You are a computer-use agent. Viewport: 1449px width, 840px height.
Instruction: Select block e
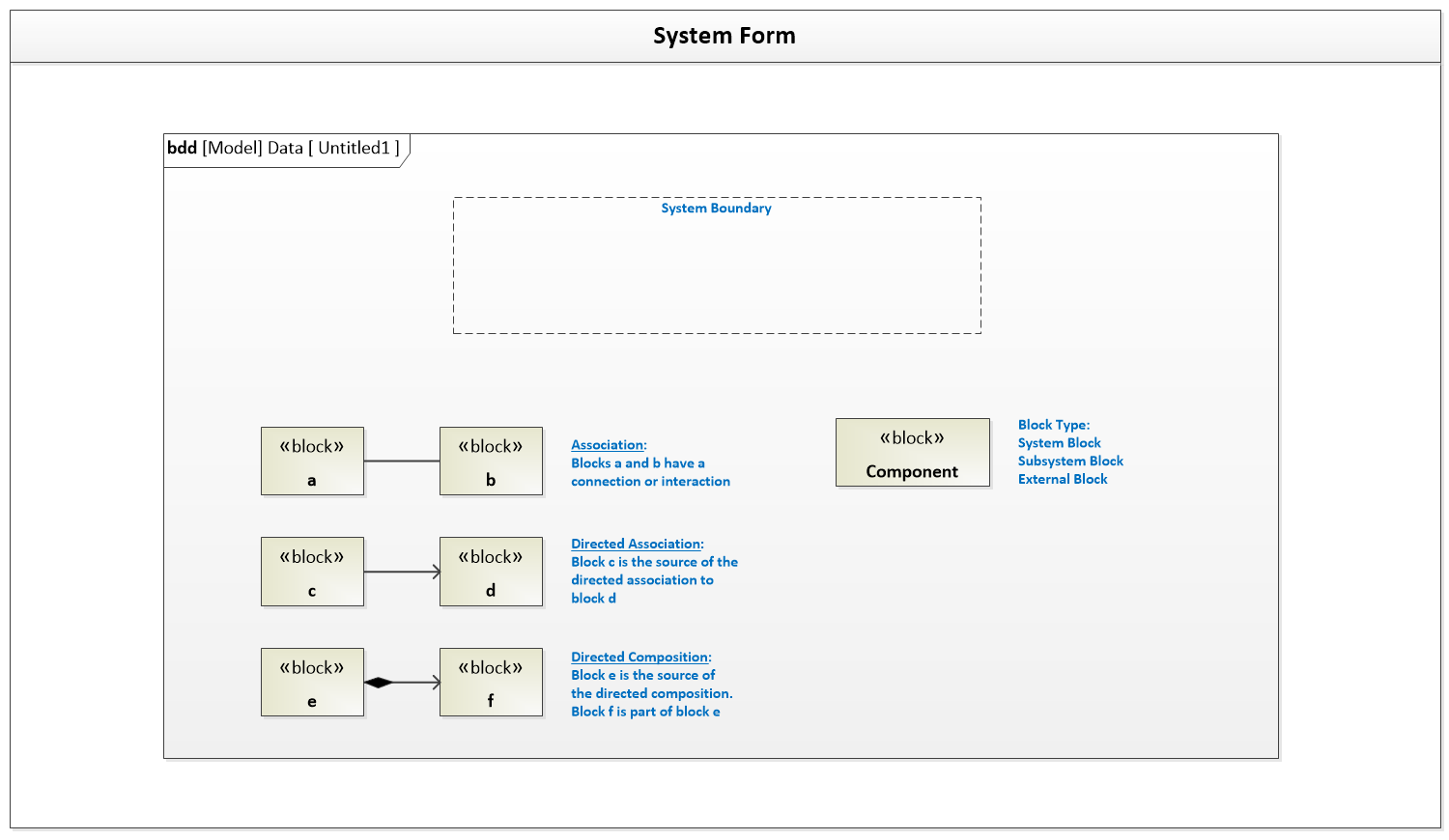(x=312, y=683)
